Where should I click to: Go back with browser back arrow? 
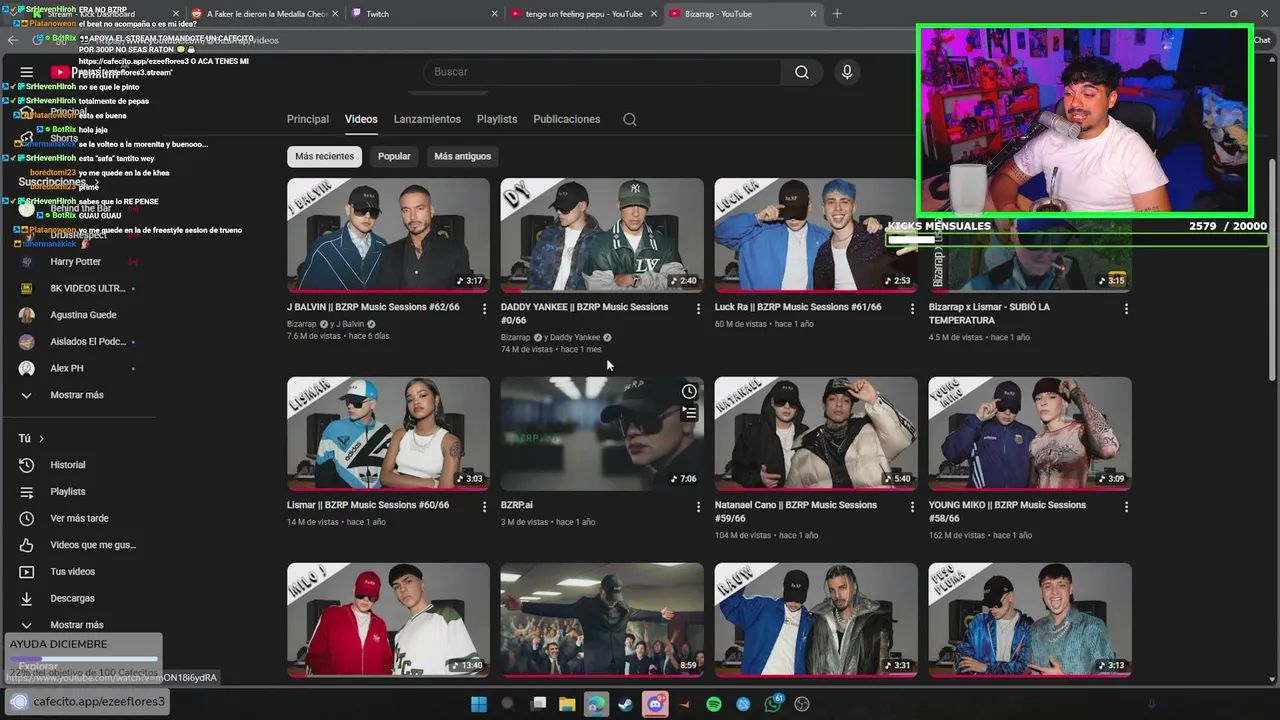pos(13,40)
